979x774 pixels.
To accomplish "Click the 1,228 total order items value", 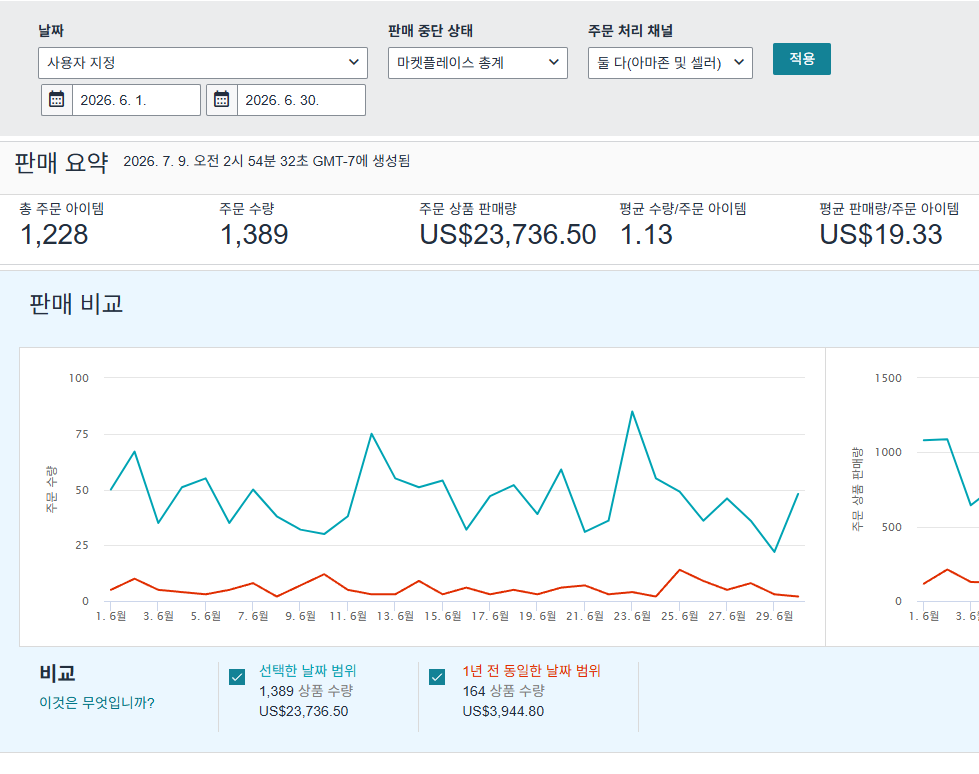I will coord(54,235).
